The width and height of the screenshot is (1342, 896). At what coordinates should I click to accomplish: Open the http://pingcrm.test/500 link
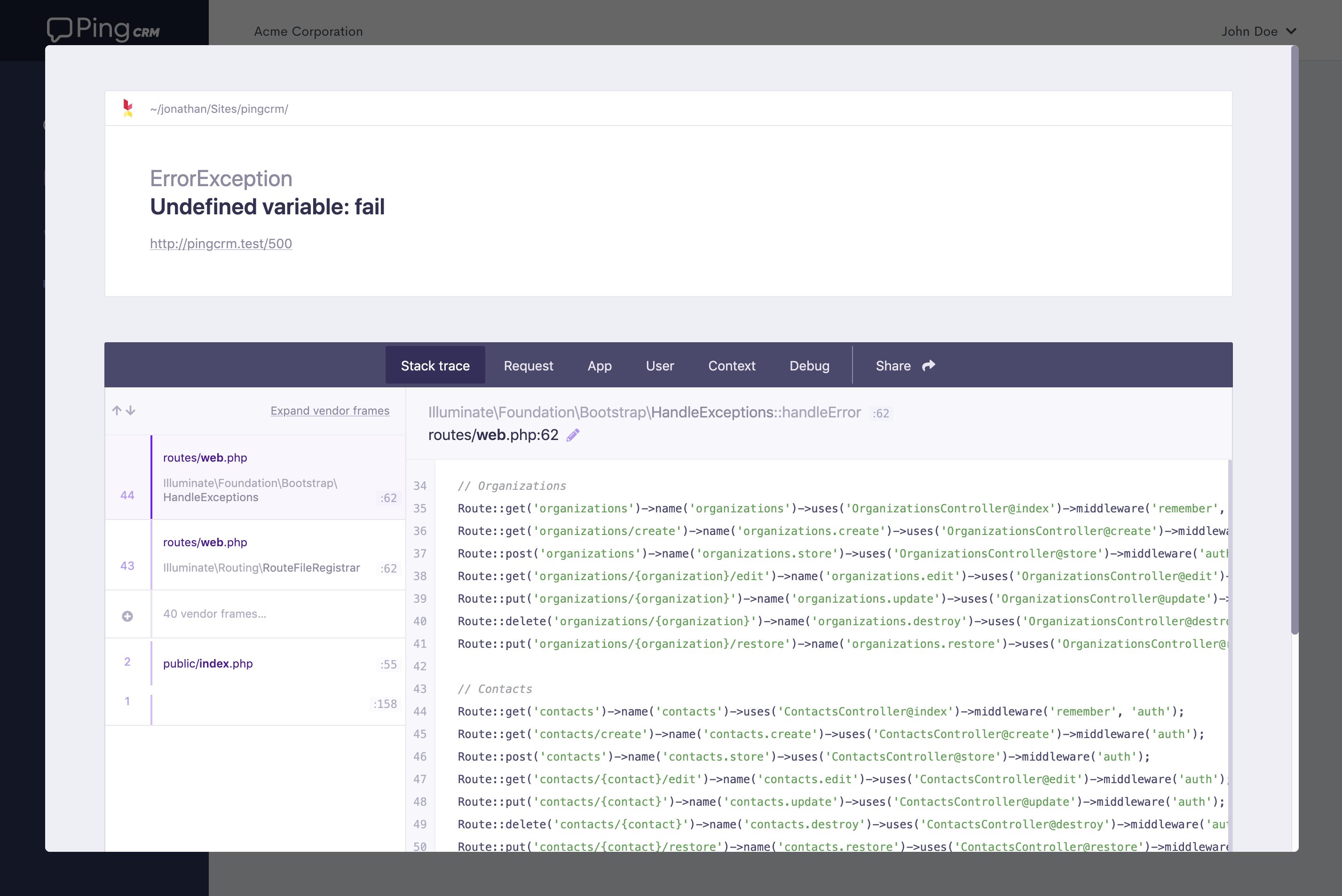[221, 244]
